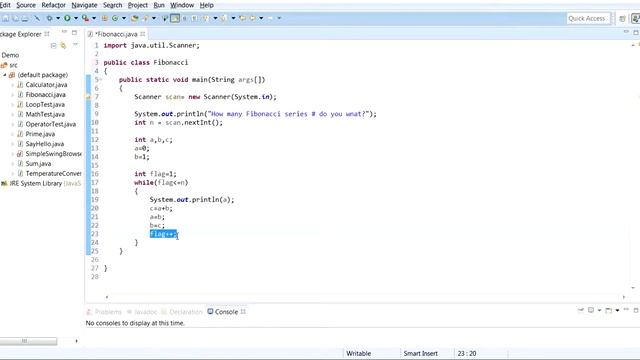Maximize the Package Explorer view

(x=74, y=32)
